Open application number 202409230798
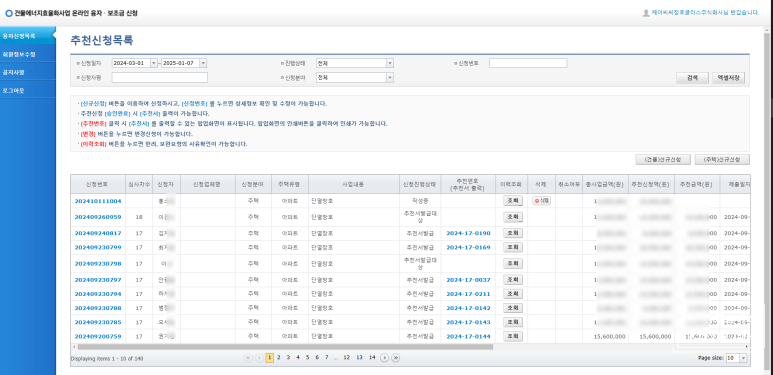Screen dimensions: 773x375 (98, 264)
